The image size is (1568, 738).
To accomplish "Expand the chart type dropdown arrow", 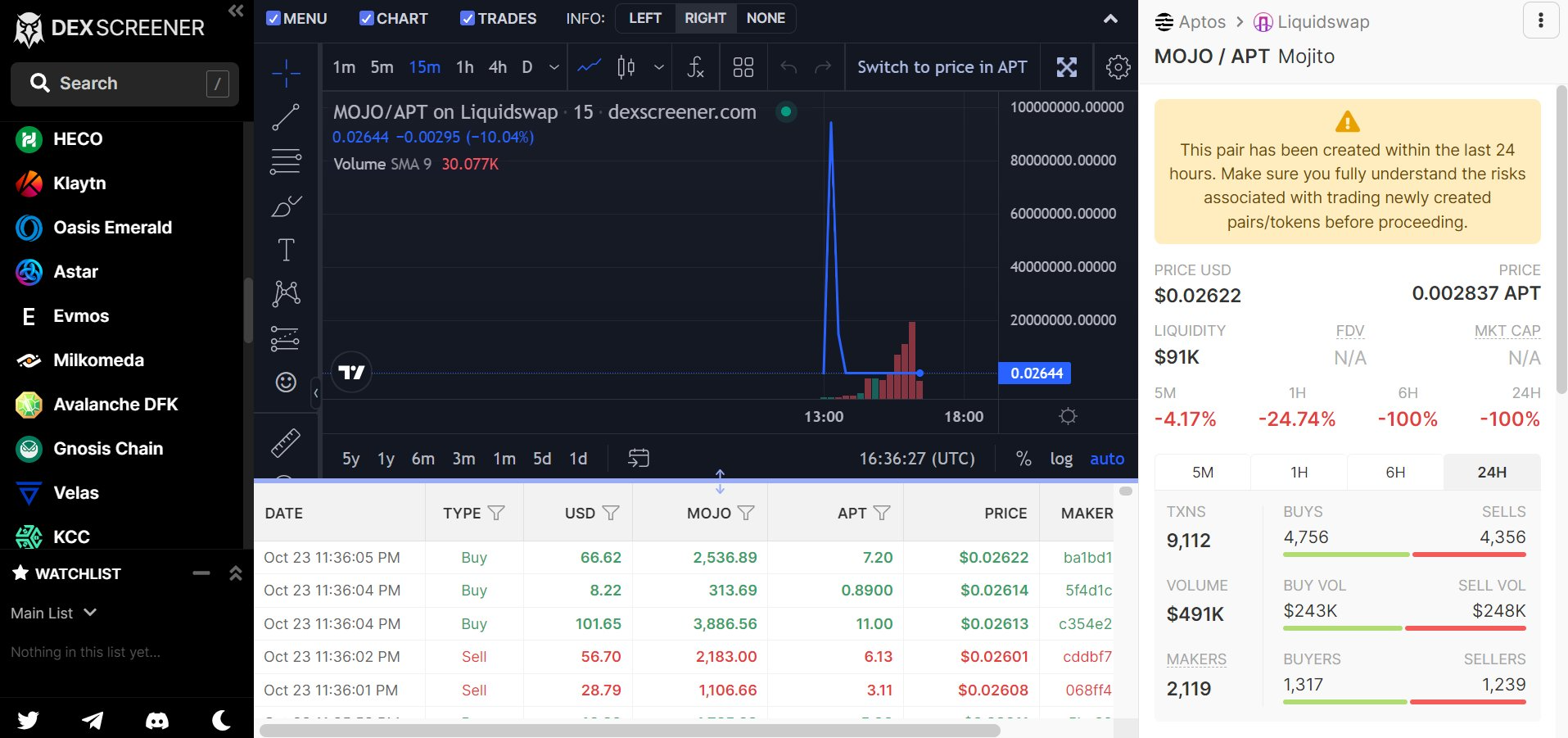I will tap(659, 67).
